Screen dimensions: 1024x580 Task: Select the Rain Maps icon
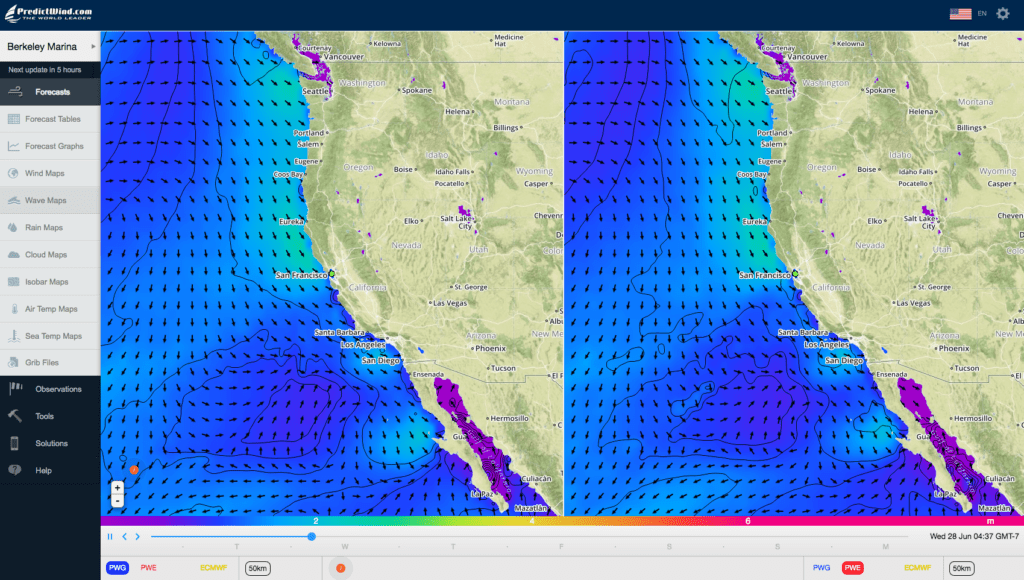(50, 227)
